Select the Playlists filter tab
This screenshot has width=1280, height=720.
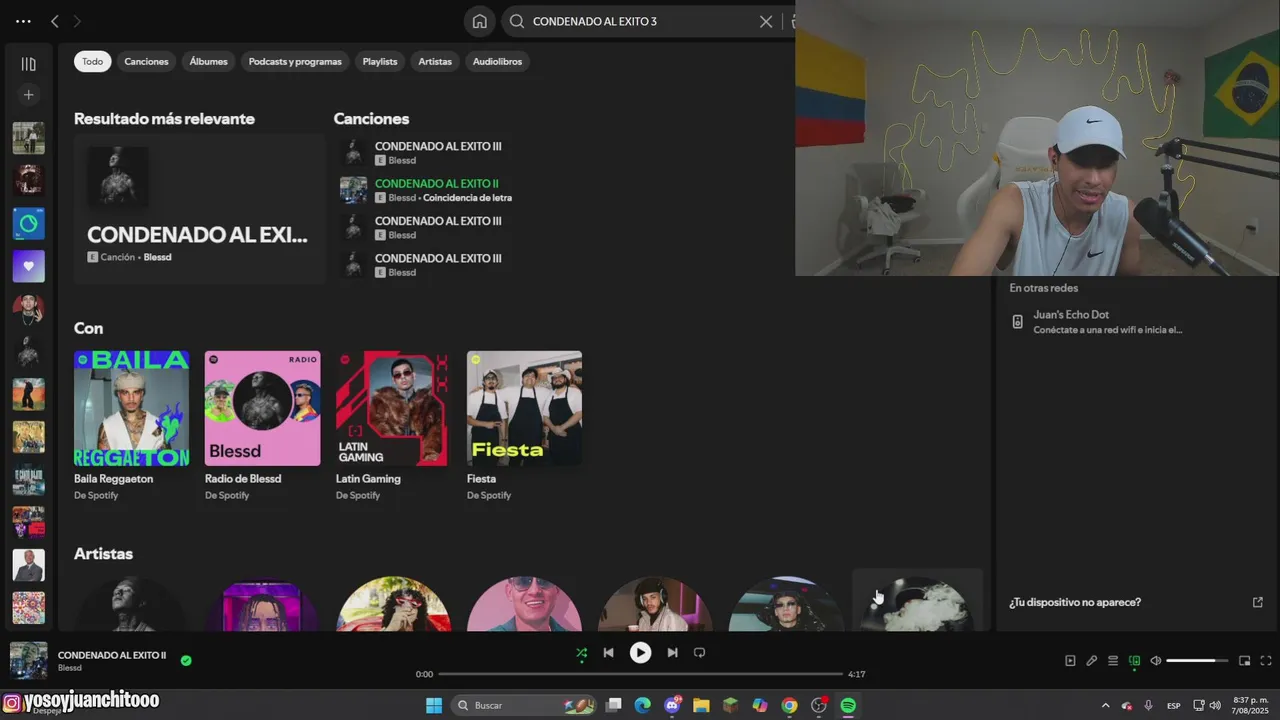[x=380, y=61]
